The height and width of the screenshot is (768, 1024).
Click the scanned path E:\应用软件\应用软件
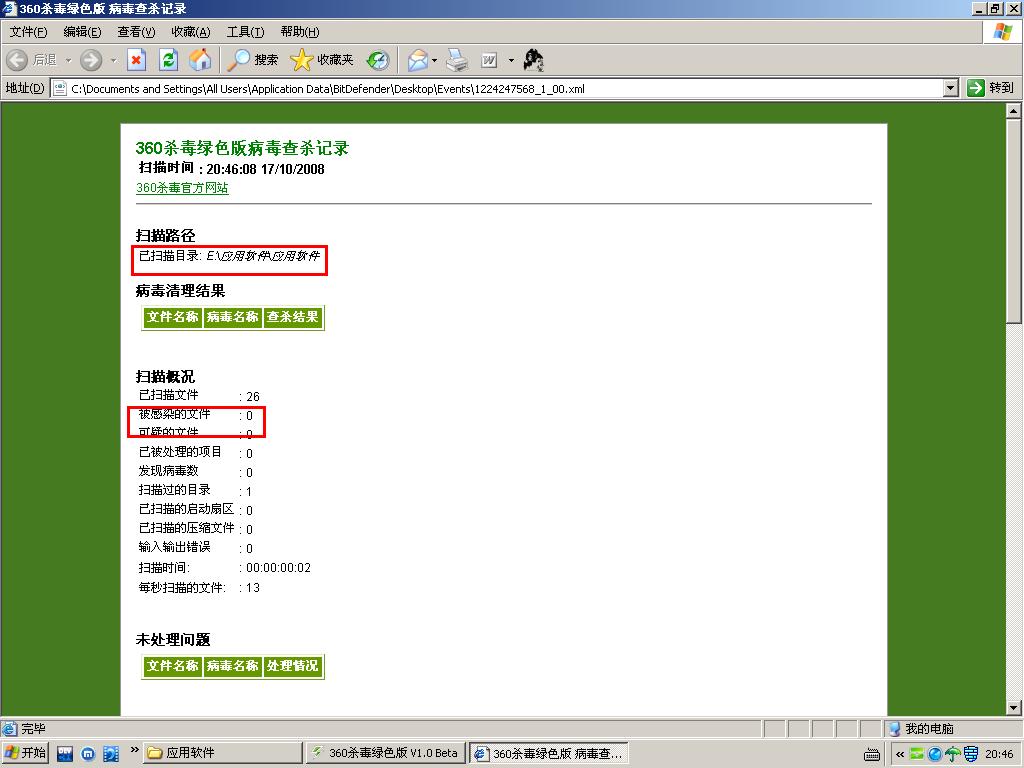coord(263,255)
